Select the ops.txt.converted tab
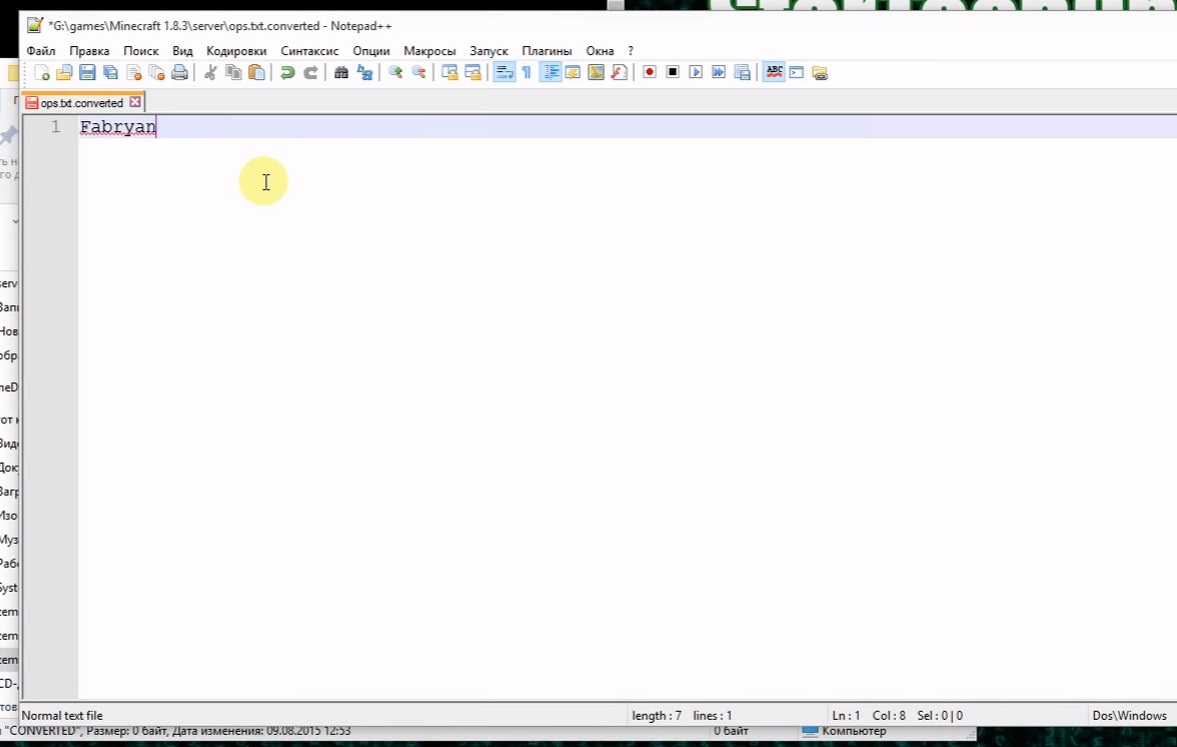Screen dimensions: 1177x747 click(x=81, y=103)
